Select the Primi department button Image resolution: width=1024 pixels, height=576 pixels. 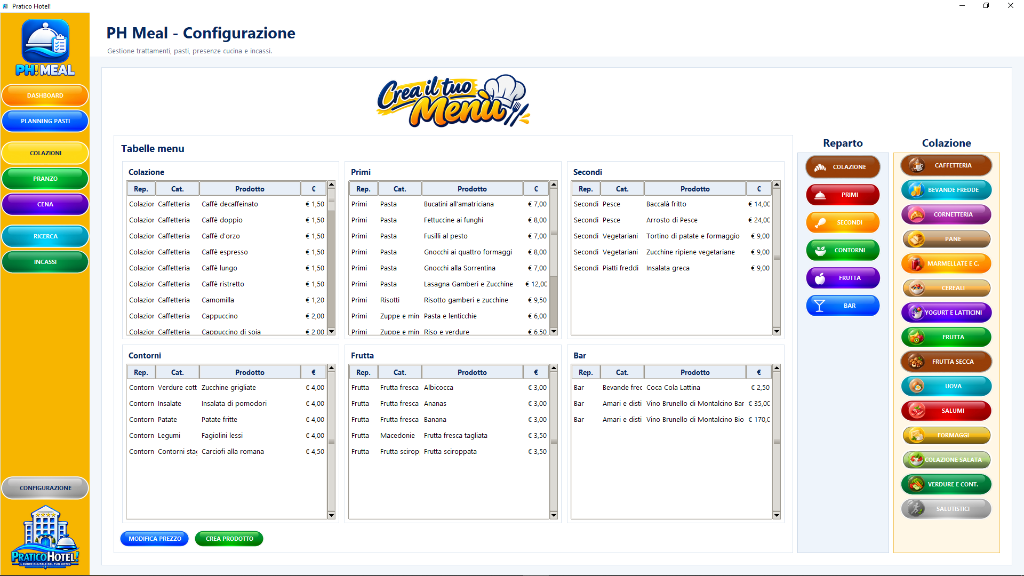coord(842,195)
